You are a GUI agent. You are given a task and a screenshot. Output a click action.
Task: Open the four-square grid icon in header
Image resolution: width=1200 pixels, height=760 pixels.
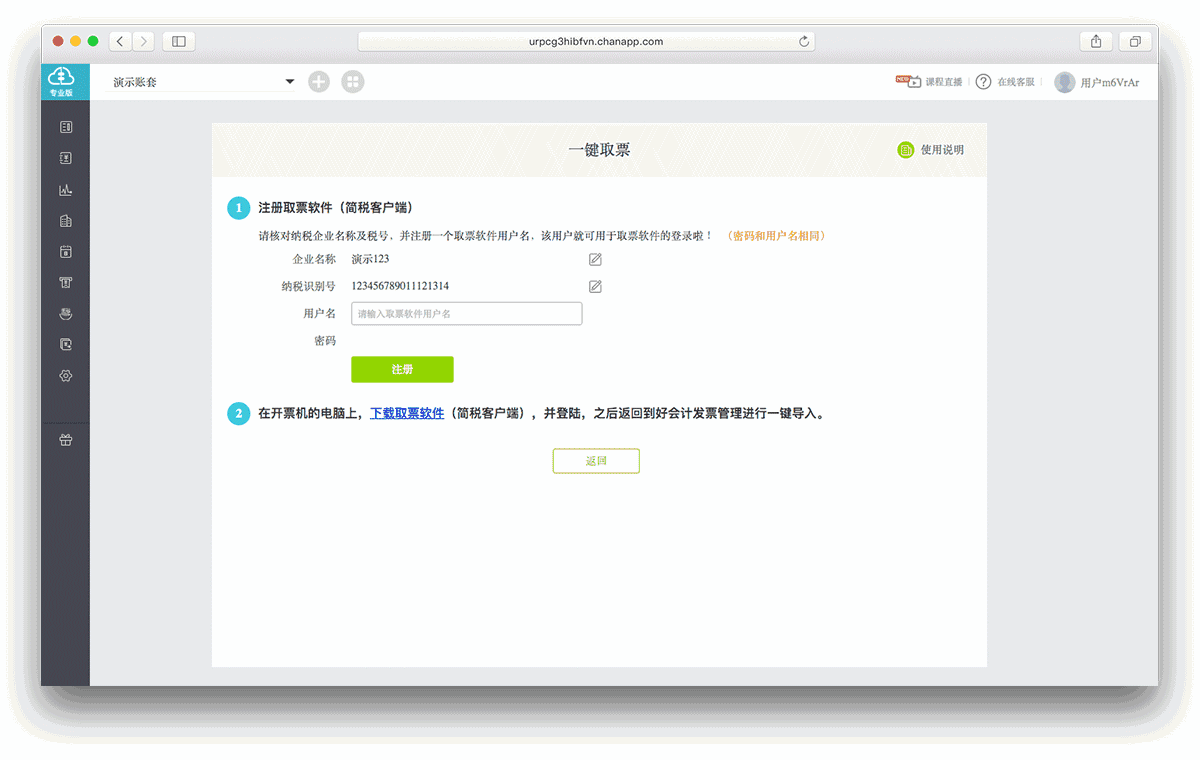click(353, 82)
